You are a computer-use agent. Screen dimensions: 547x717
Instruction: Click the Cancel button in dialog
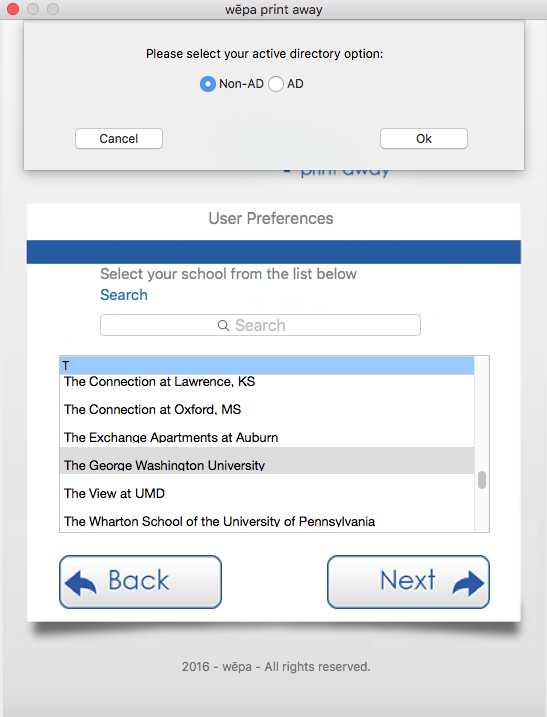coord(119,139)
